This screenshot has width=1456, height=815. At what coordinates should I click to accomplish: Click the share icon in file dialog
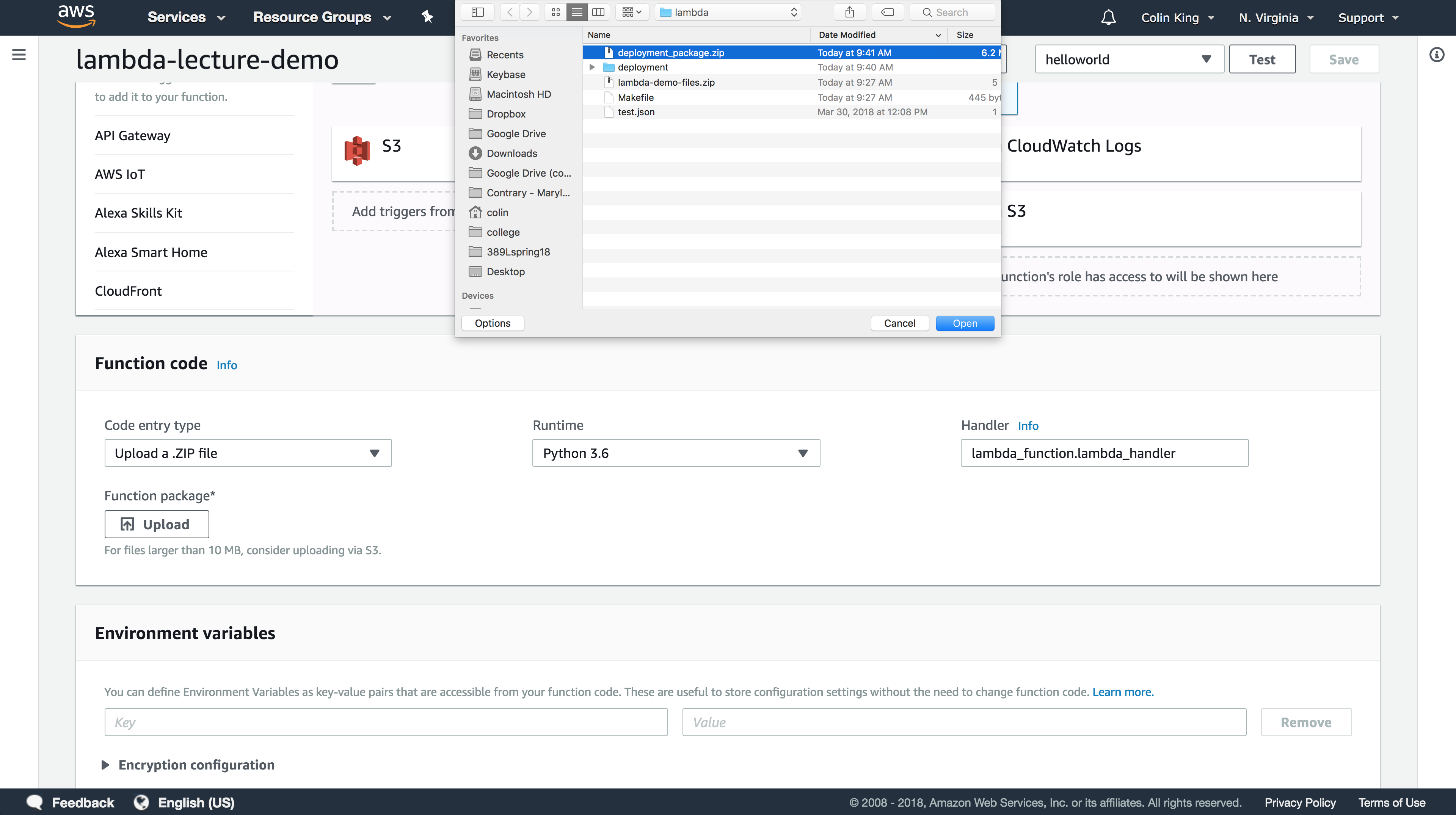[x=849, y=13]
